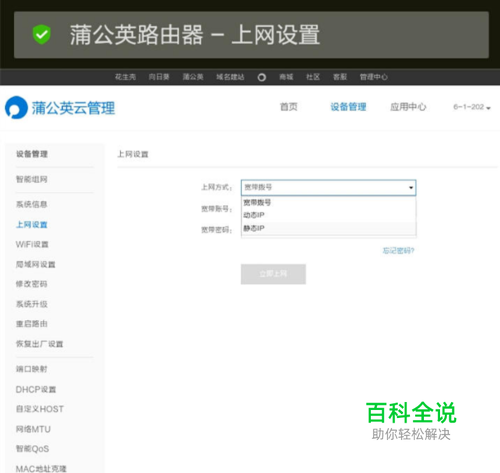Open DHCP设置 in sidebar

click(36, 389)
